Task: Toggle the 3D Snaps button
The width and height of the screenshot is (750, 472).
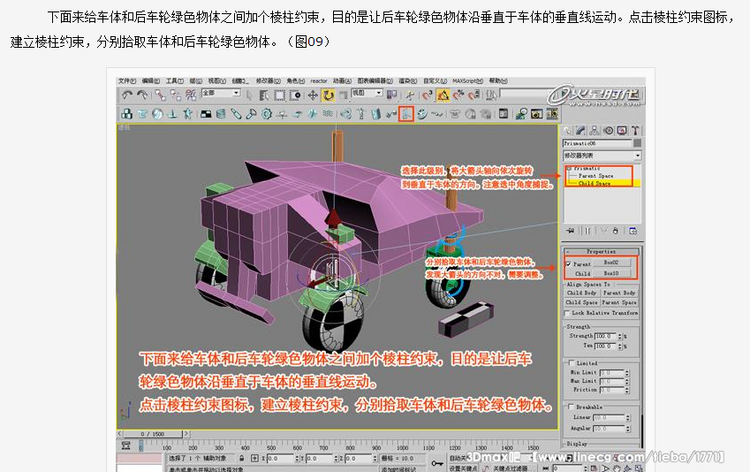Action: [x=428, y=95]
